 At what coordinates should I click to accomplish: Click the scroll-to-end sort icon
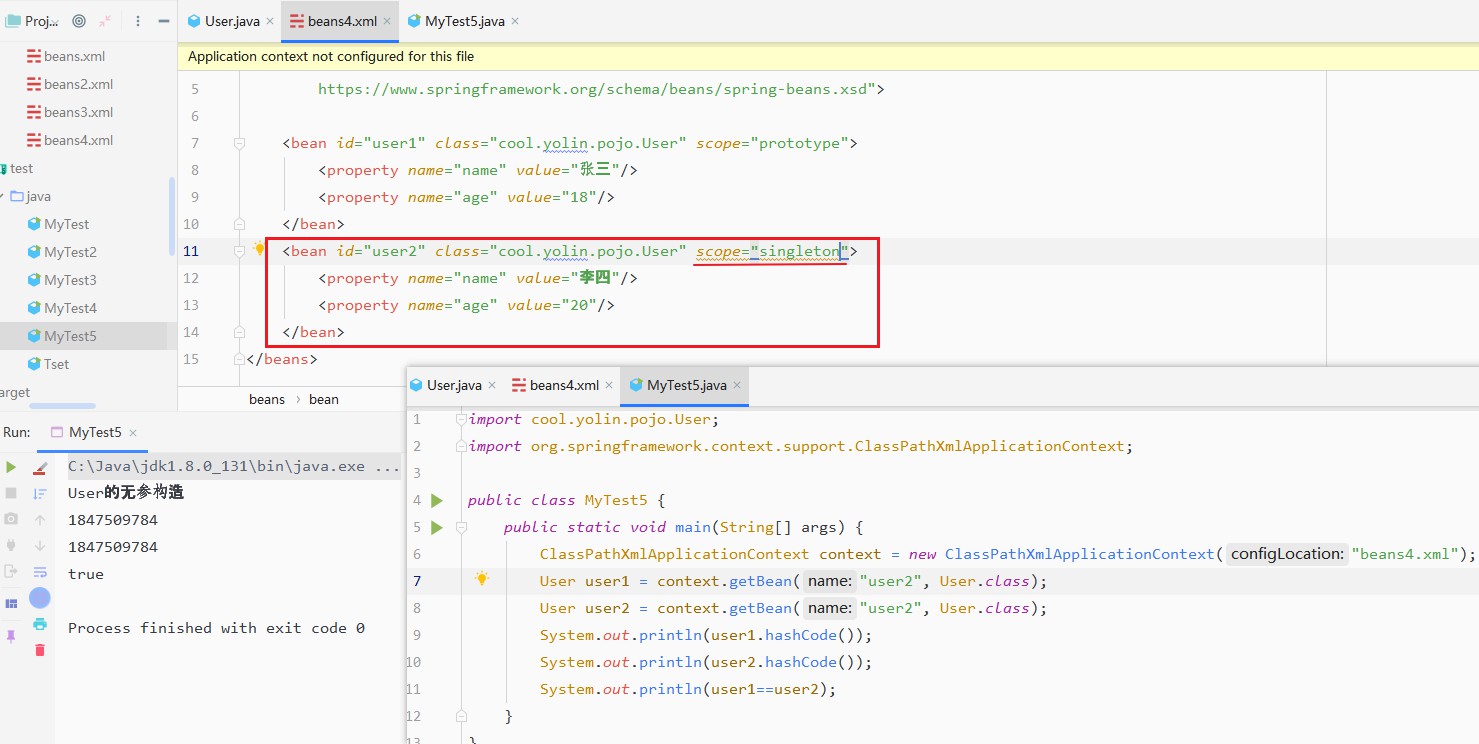(40, 493)
